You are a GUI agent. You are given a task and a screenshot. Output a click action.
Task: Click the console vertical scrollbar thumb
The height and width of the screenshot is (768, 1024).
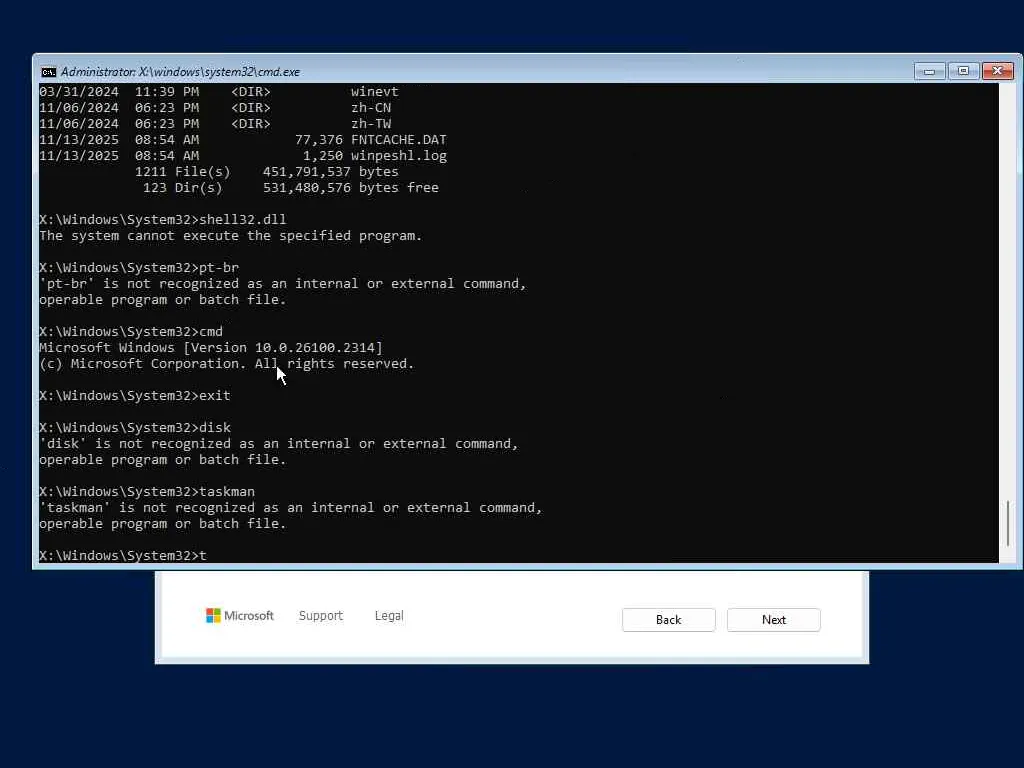1008,523
